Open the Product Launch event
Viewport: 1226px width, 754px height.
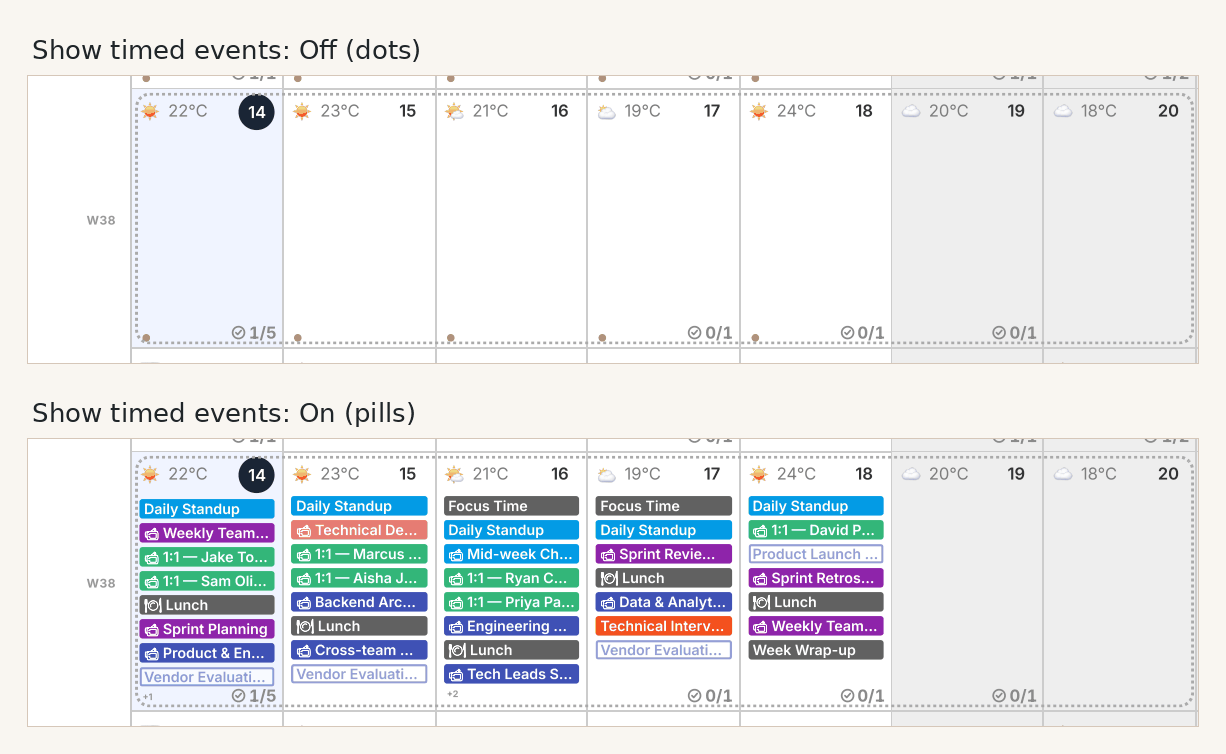pos(816,554)
